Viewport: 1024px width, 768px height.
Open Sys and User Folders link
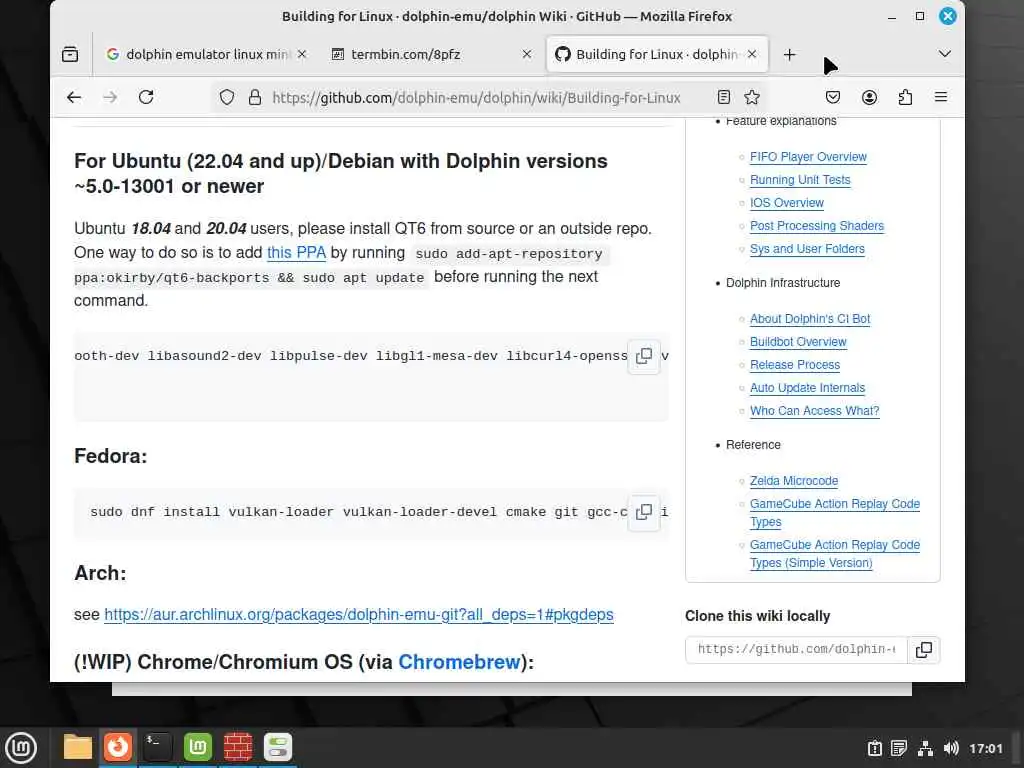(807, 249)
